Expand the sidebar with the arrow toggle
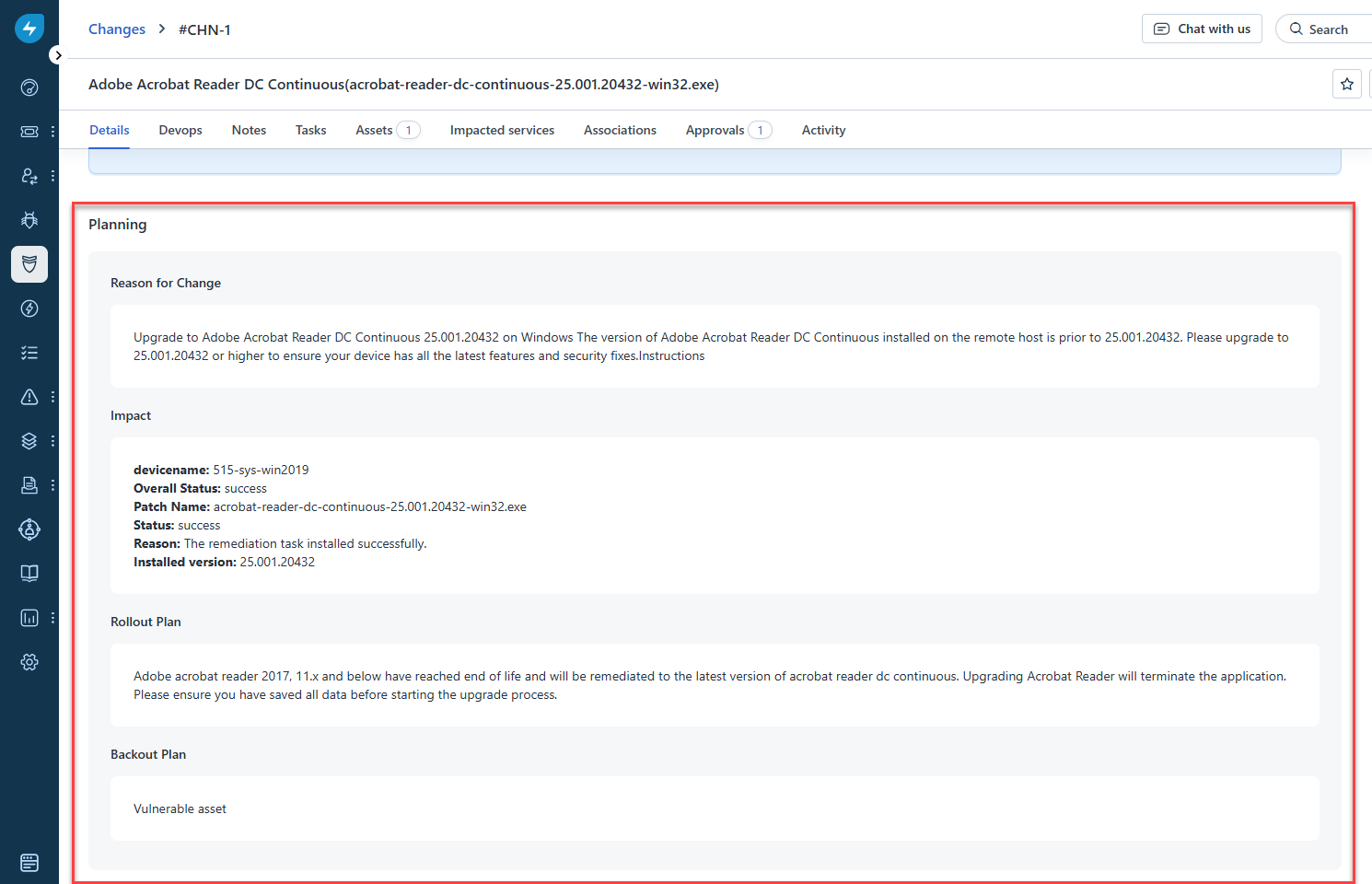1372x884 pixels. tap(58, 55)
